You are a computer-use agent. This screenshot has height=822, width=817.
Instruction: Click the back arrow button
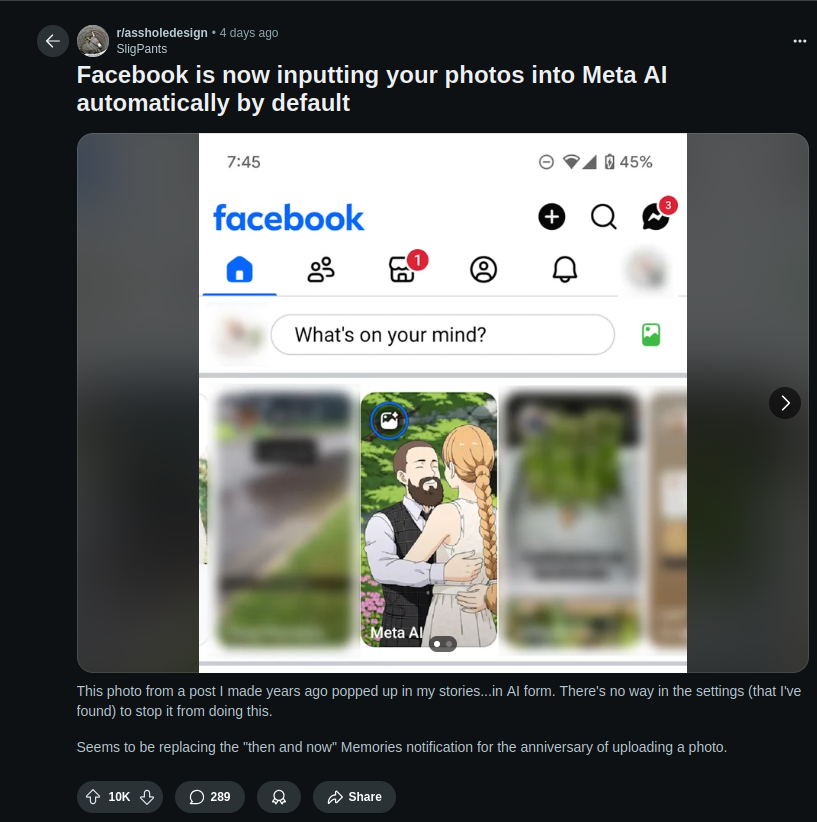53,41
